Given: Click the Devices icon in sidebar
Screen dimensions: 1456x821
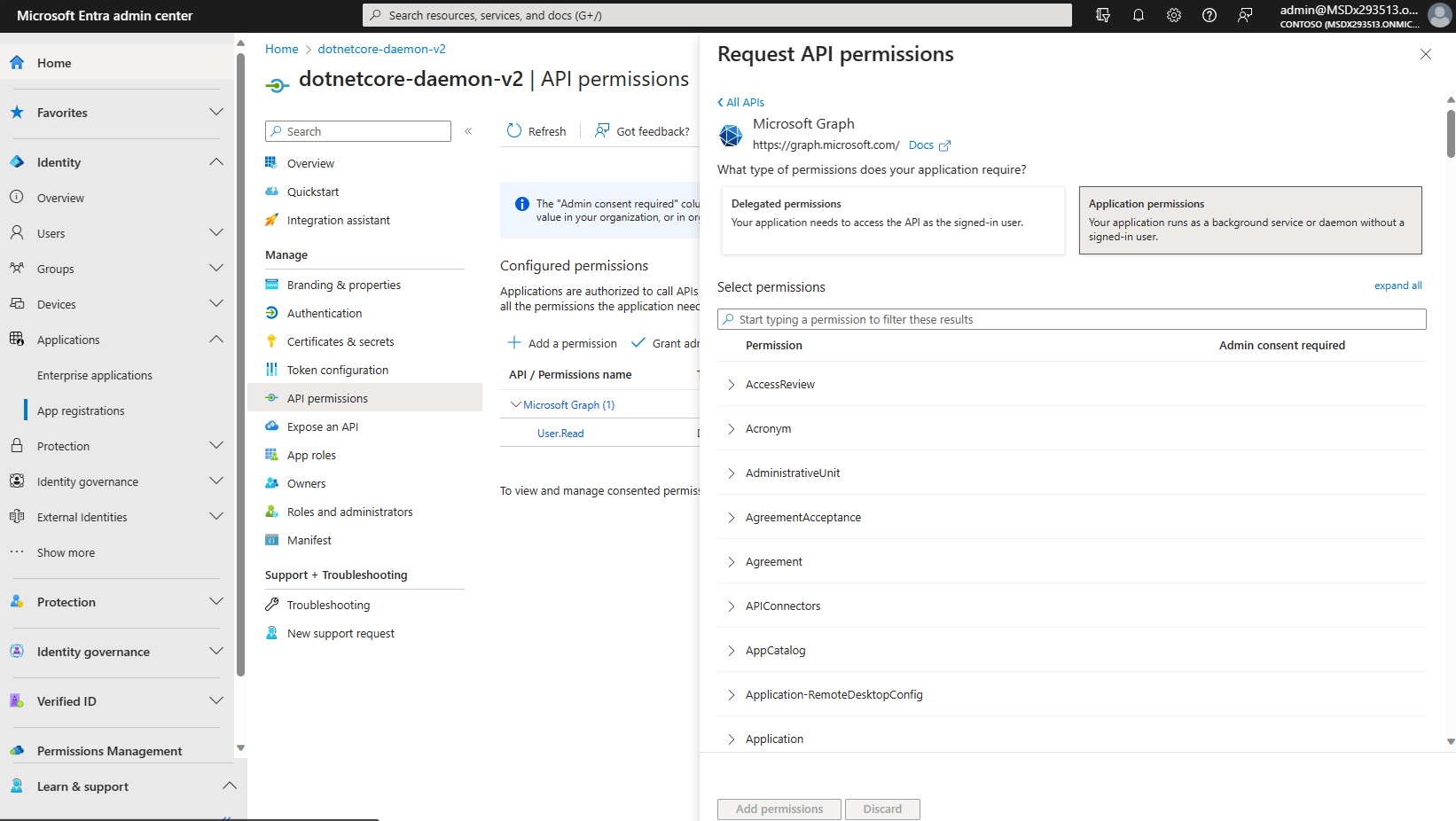Looking at the screenshot, I should [17, 304].
